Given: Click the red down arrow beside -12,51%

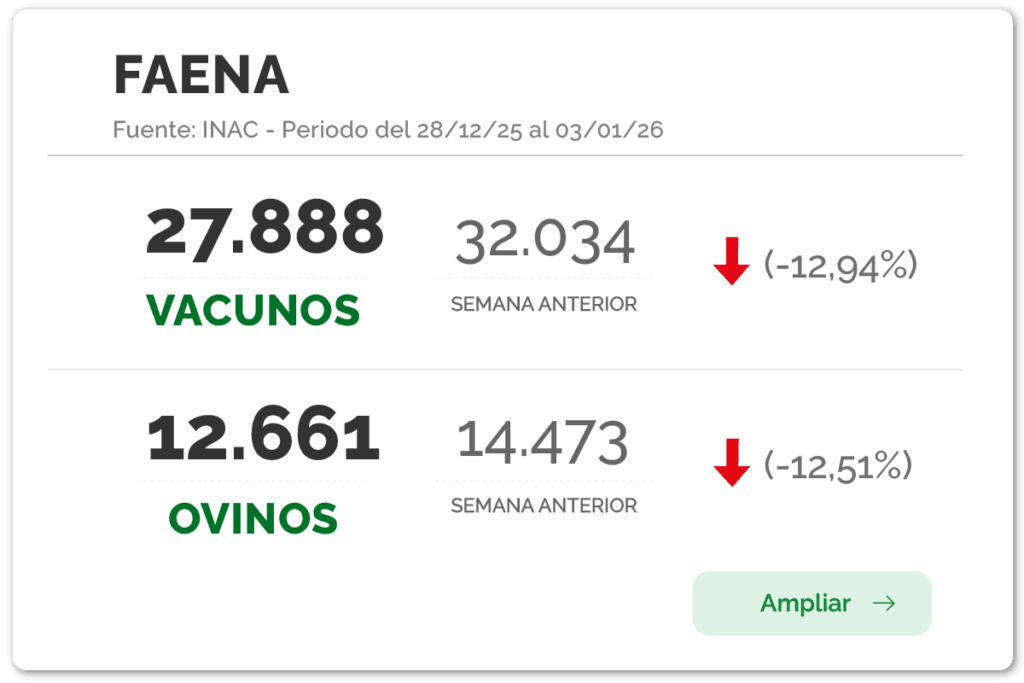Looking at the screenshot, I should (731, 463).
